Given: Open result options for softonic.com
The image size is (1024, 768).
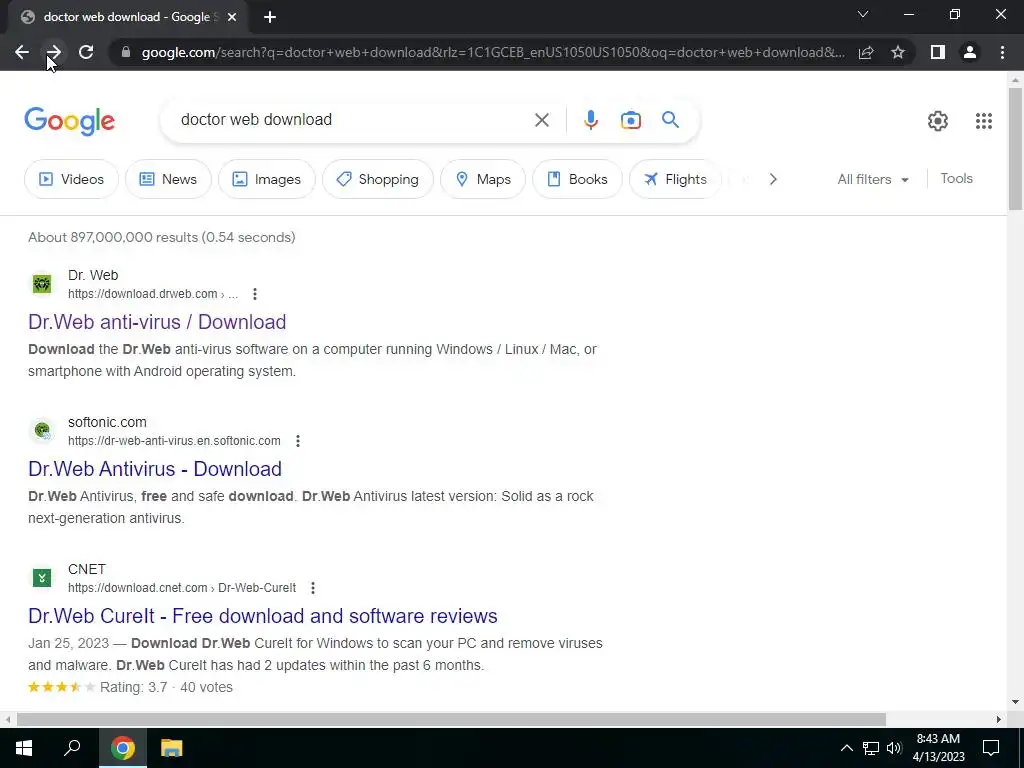Looking at the screenshot, I should (x=298, y=441).
